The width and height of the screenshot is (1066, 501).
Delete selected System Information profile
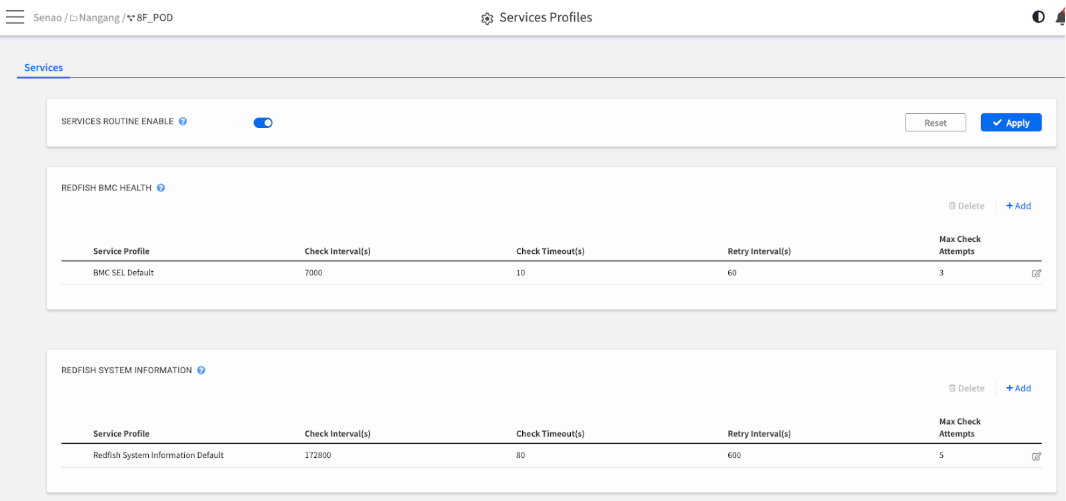pos(966,388)
